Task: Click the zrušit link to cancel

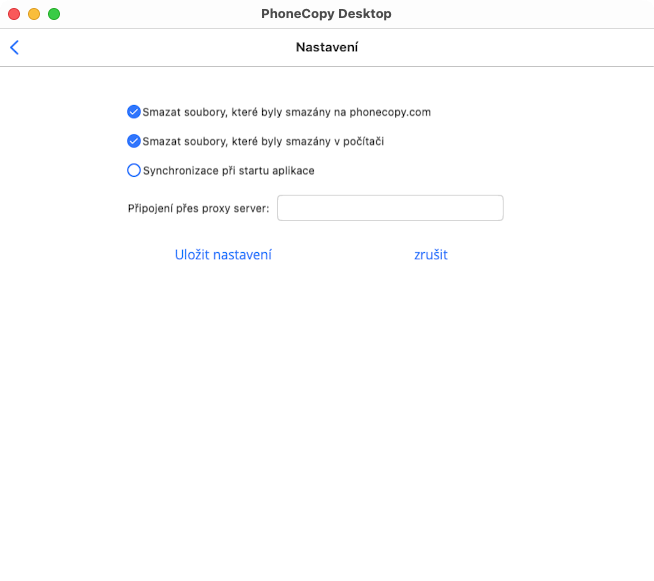Action: 431,254
